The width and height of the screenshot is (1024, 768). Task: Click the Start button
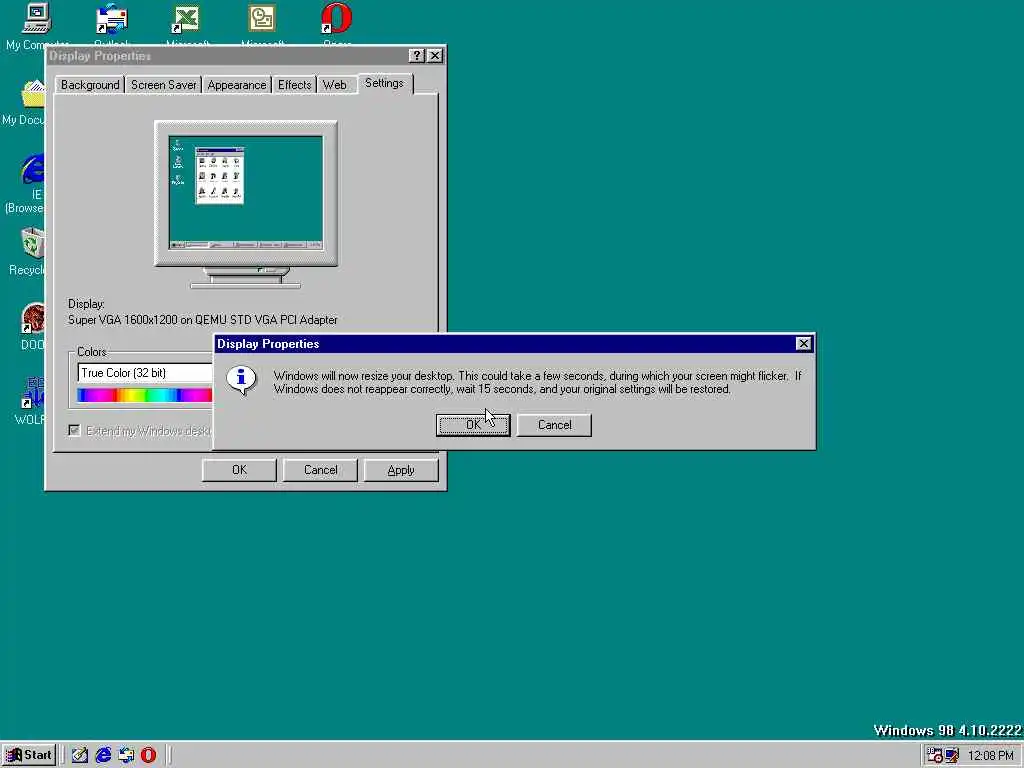pos(29,755)
